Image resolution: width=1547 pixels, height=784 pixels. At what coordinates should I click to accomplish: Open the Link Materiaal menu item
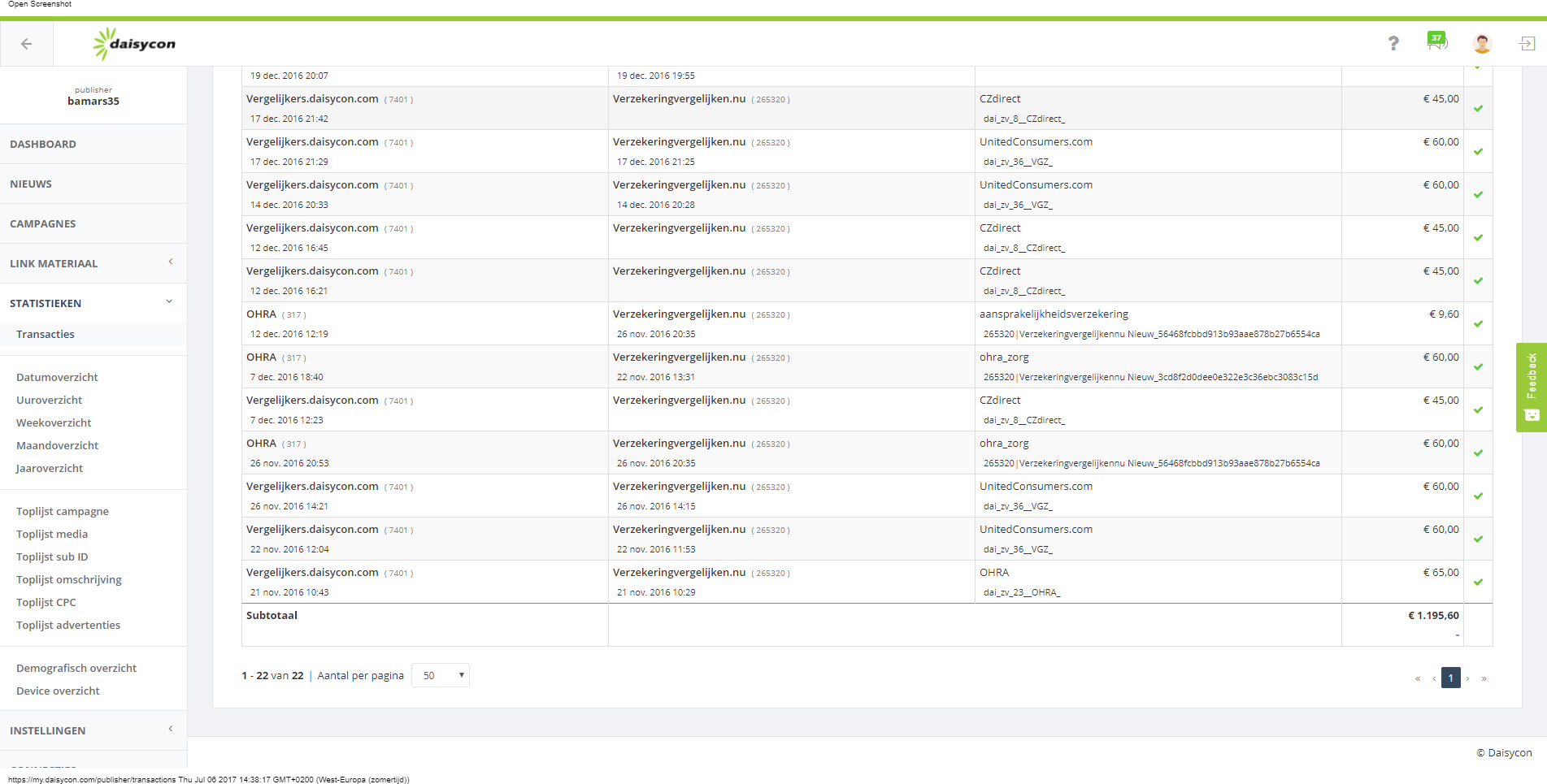pyautogui.click(x=93, y=263)
